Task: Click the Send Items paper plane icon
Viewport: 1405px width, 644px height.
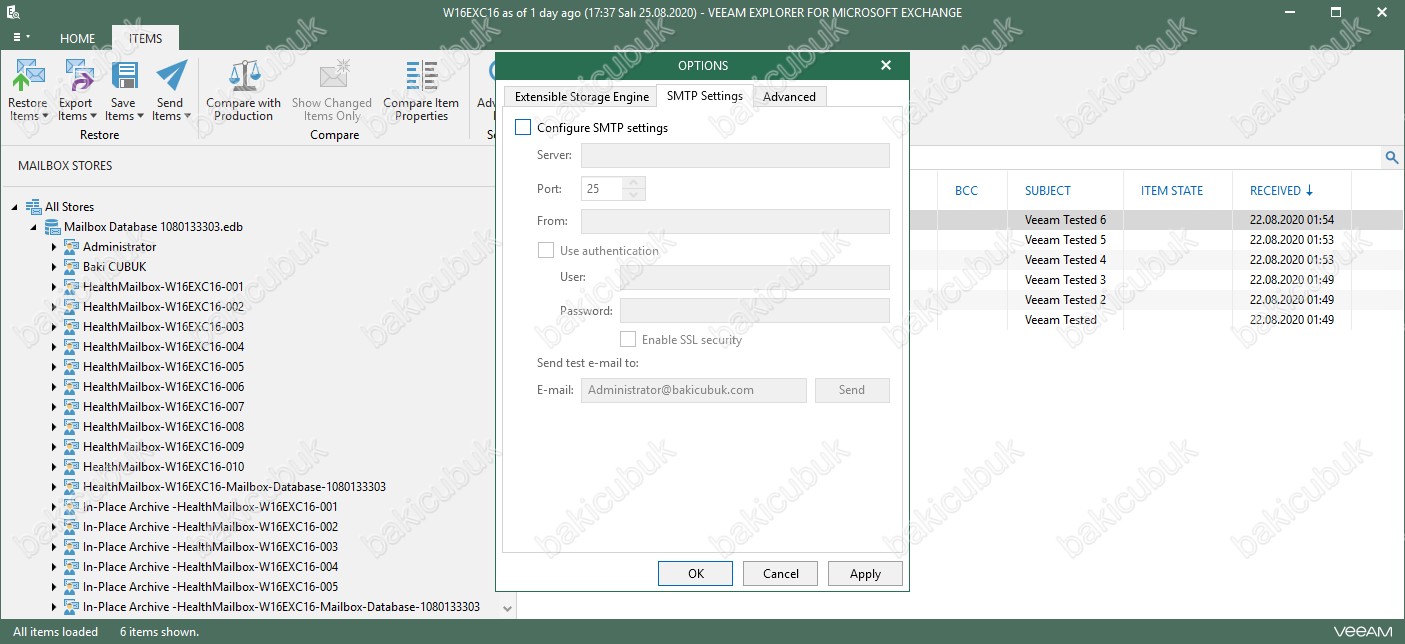Action: coord(170,76)
